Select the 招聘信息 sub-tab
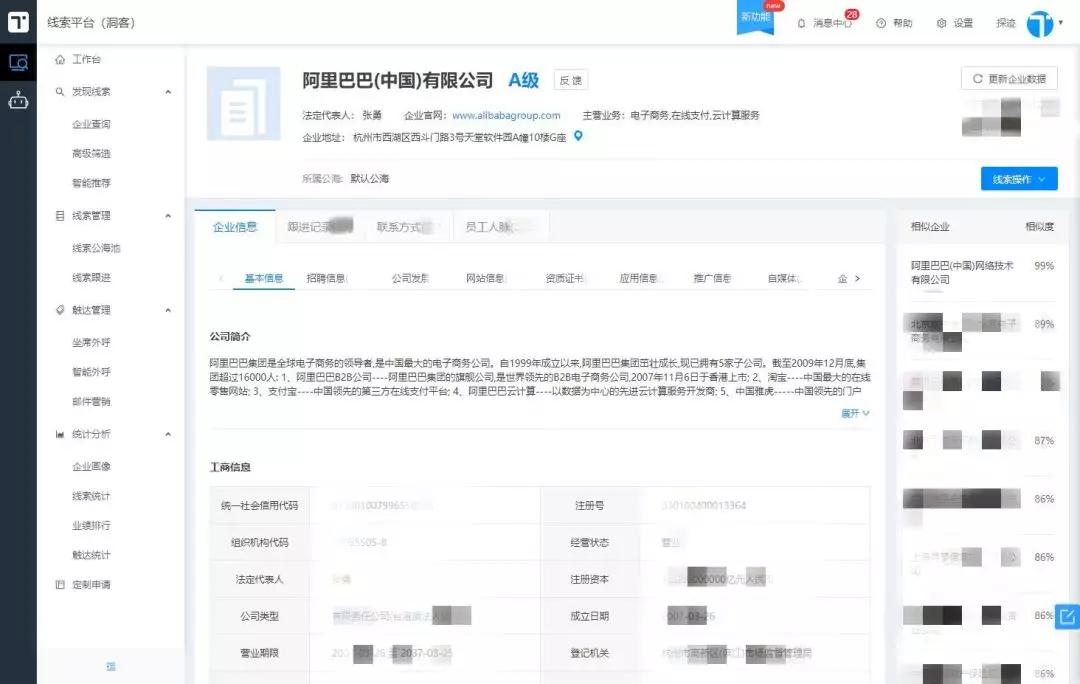The width and height of the screenshot is (1080, 684). click(326, 278)
